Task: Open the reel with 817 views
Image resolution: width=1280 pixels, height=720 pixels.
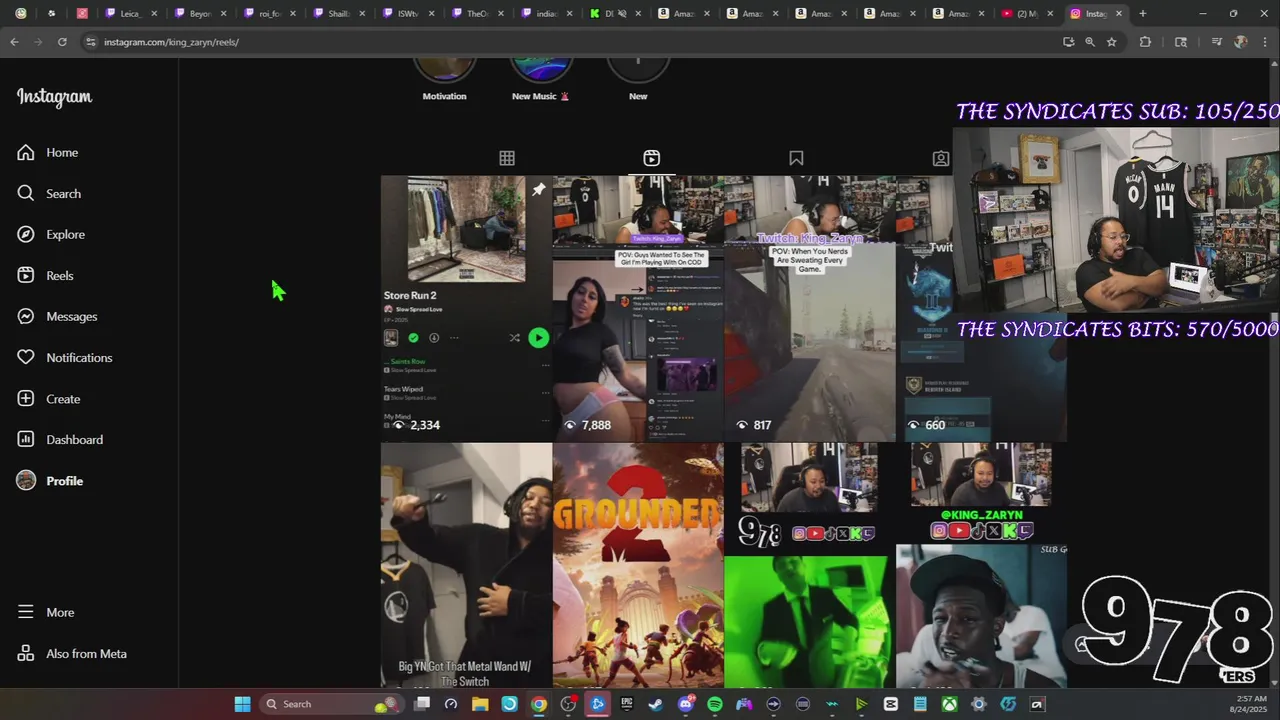Action: [x=810, y=308]
